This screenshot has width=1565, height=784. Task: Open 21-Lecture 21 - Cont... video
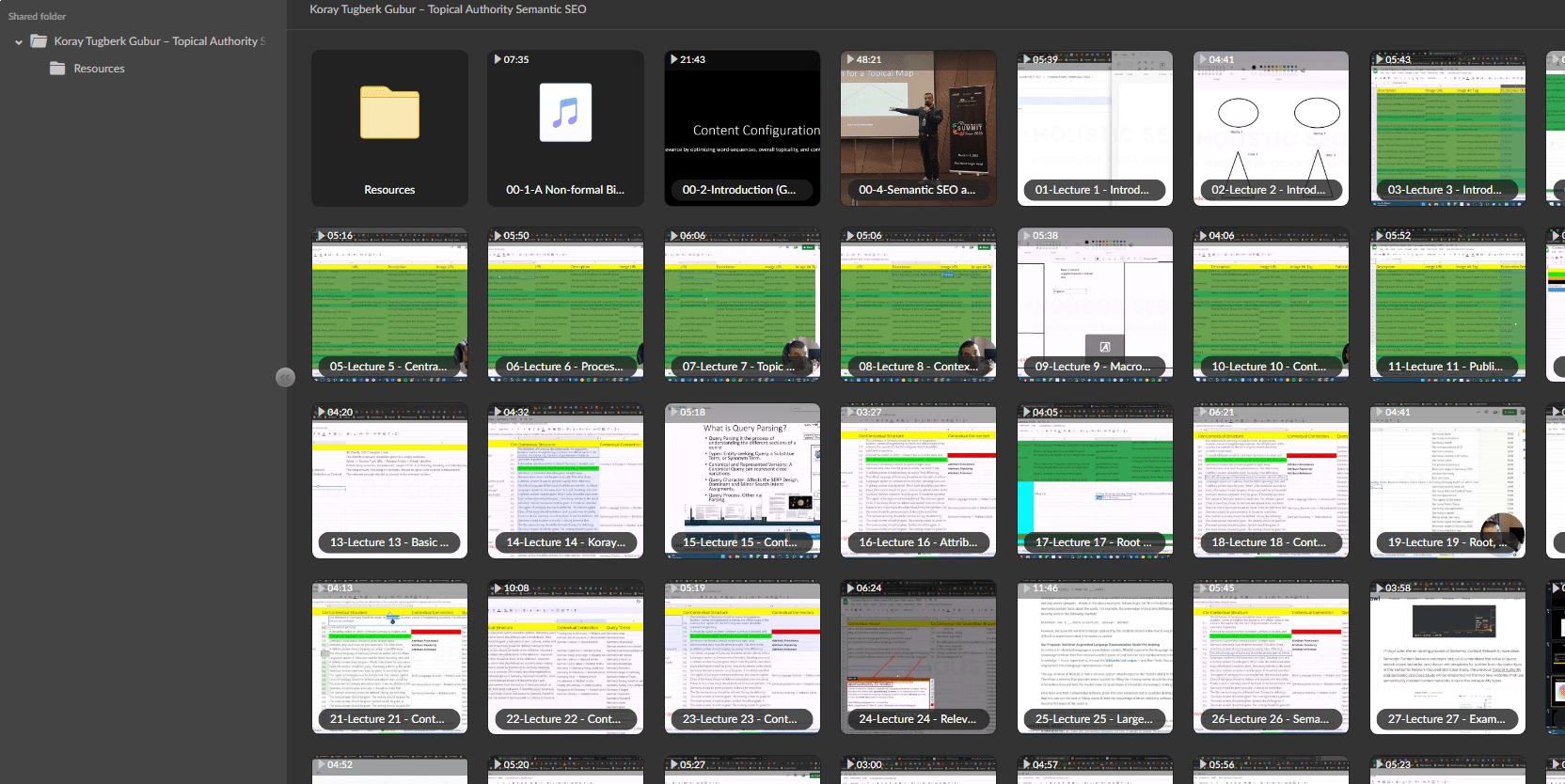389,657
